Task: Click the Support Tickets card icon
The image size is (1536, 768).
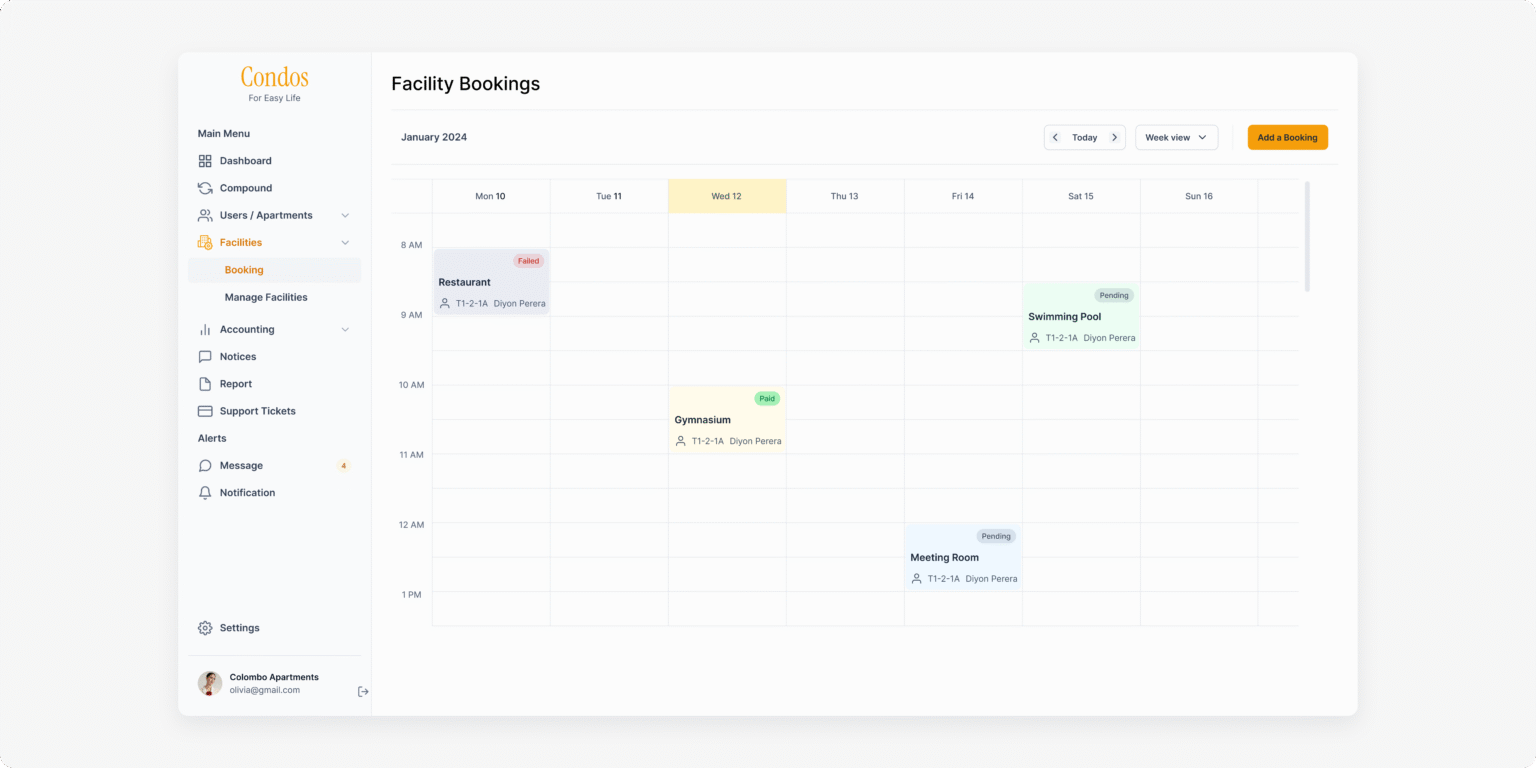Action: pyautogui.click(x=205, y=411)
